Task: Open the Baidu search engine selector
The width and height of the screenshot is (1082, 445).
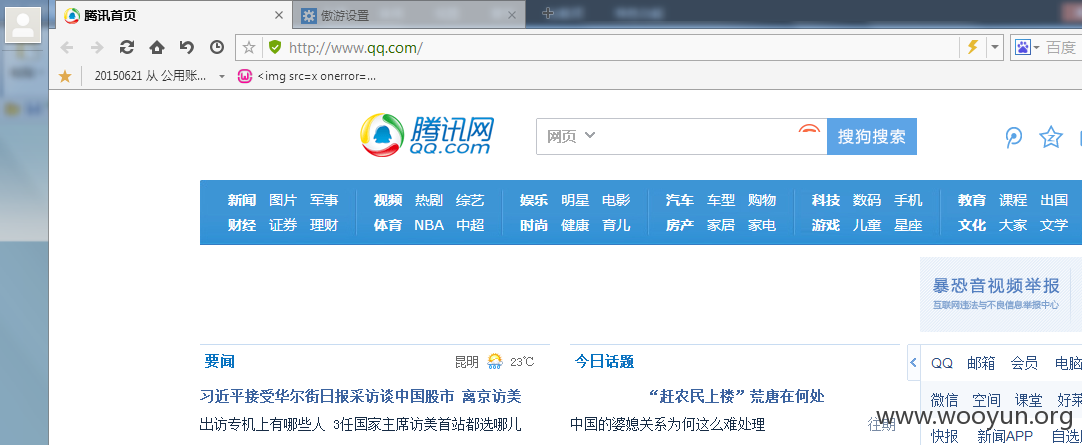Action: click(1027, 48)
